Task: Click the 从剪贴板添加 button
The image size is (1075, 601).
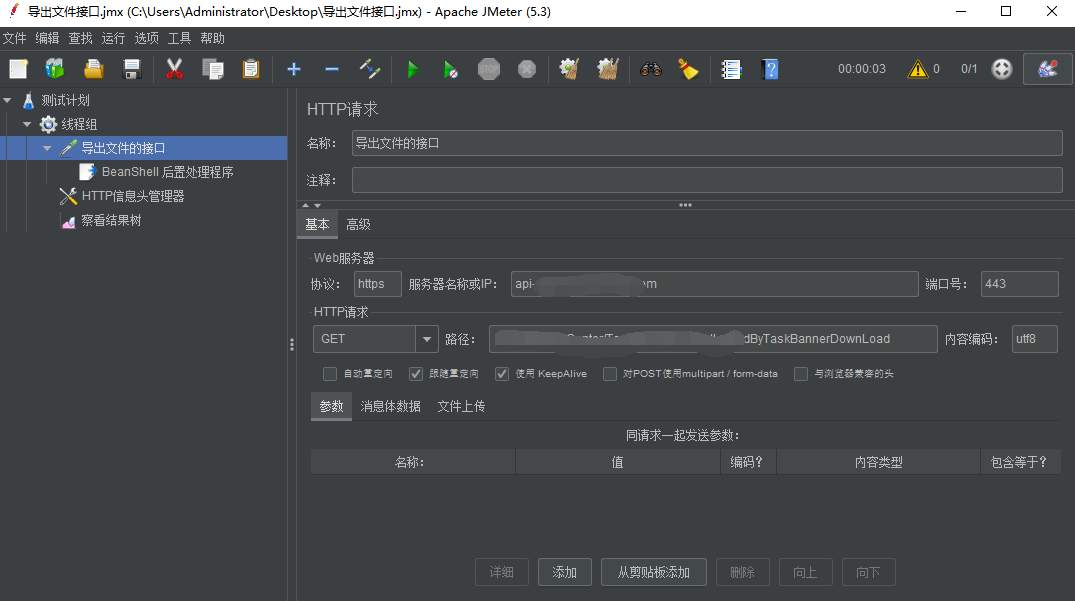Action: (x=653, y=572)
